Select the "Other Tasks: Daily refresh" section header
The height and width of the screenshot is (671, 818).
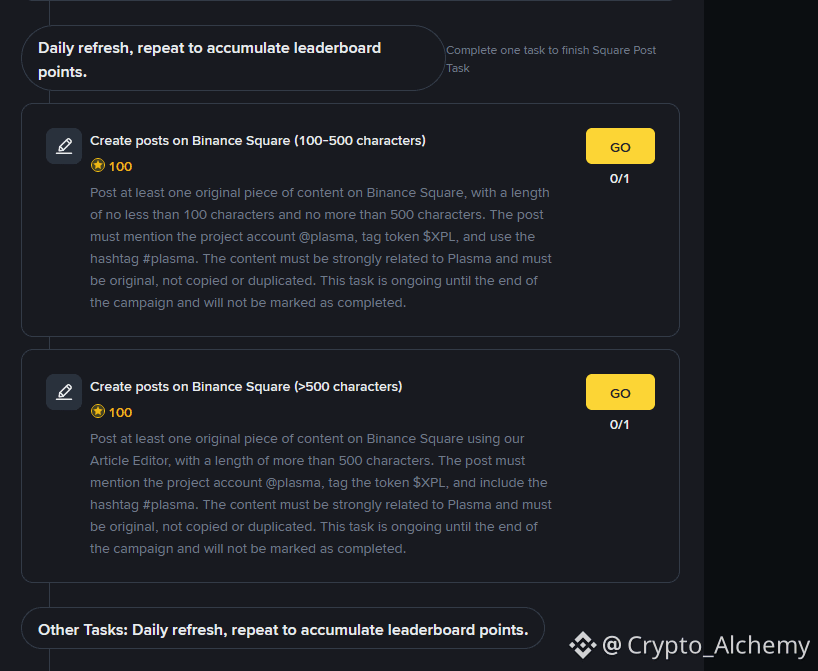[282, 629]
